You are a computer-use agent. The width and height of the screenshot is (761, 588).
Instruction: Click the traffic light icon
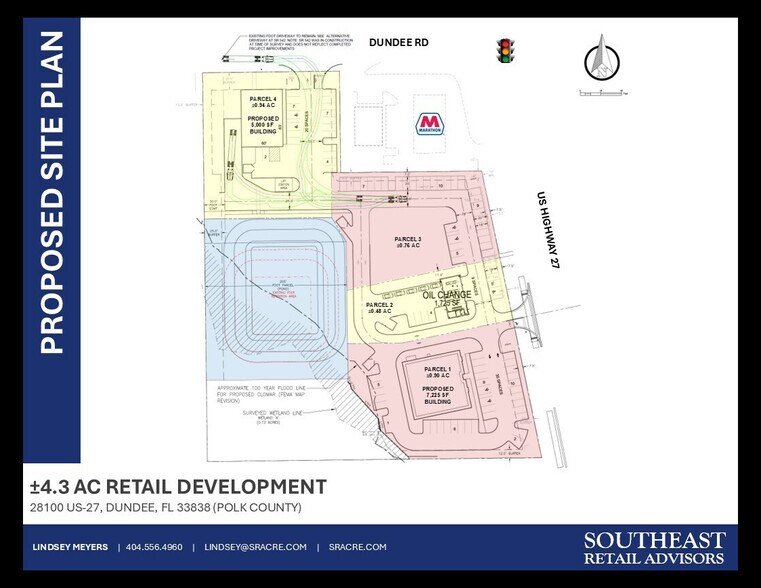505,51
